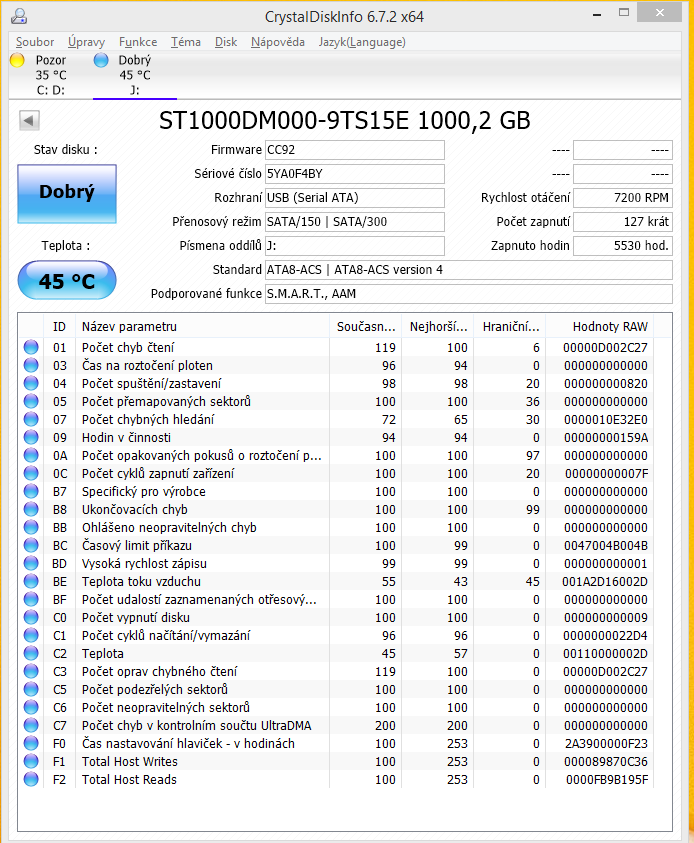The width and height of the screenshot is (694, 843).
Task: Select the yellow Pozor disk C: D: status icon
Action: 17,60
